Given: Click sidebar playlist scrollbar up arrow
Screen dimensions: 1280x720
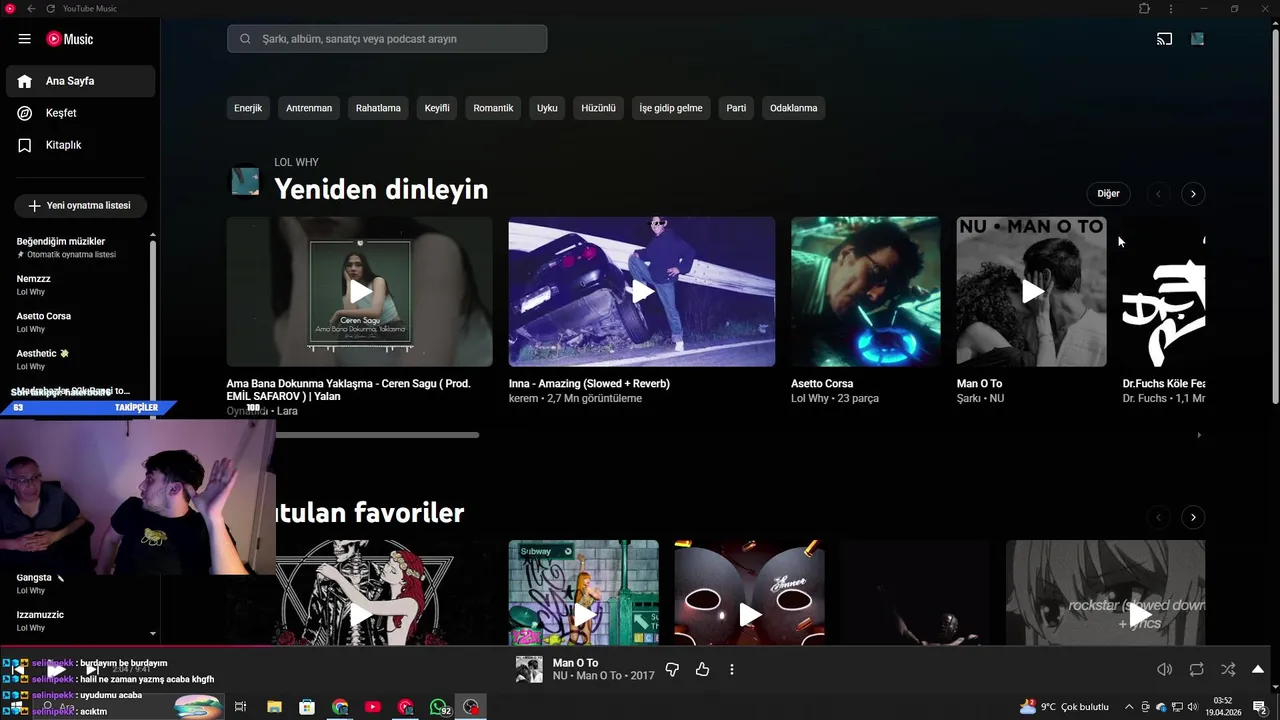Looking at the screenshot, I should [153, 234].
